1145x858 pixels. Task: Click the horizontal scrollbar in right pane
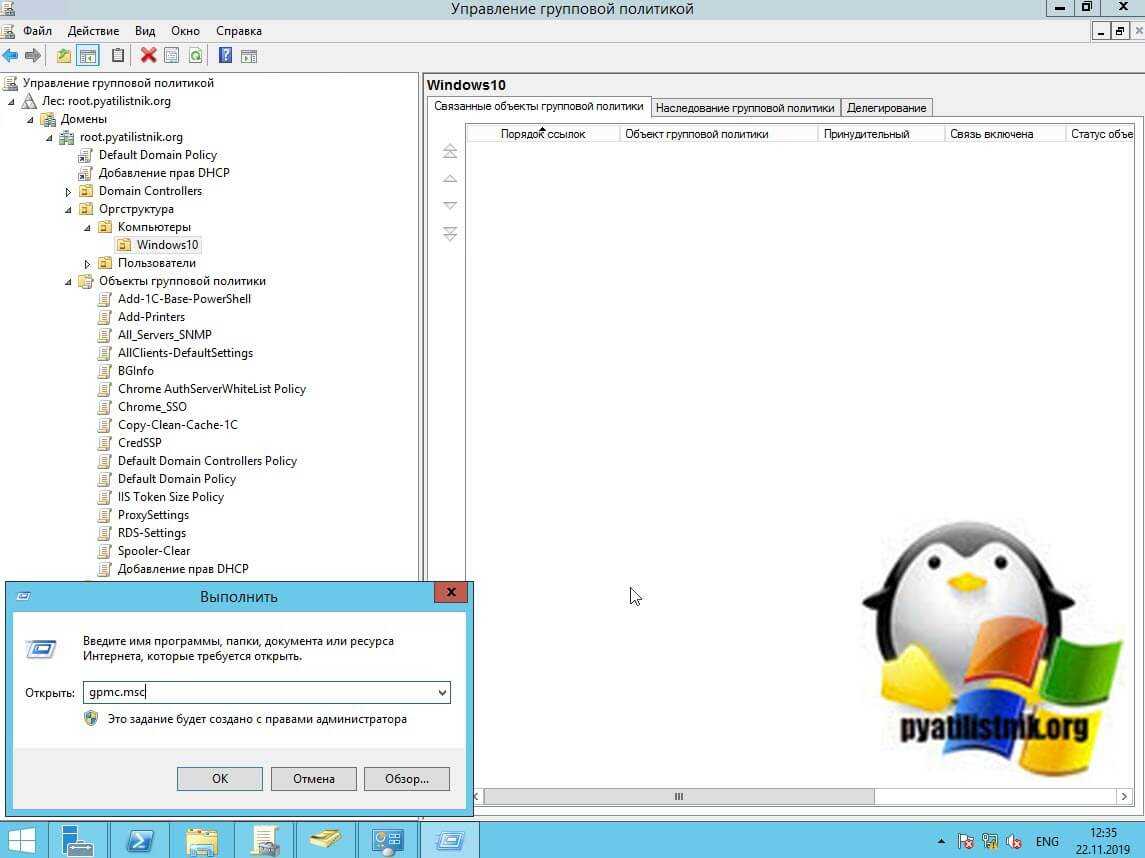pos(678,797)
